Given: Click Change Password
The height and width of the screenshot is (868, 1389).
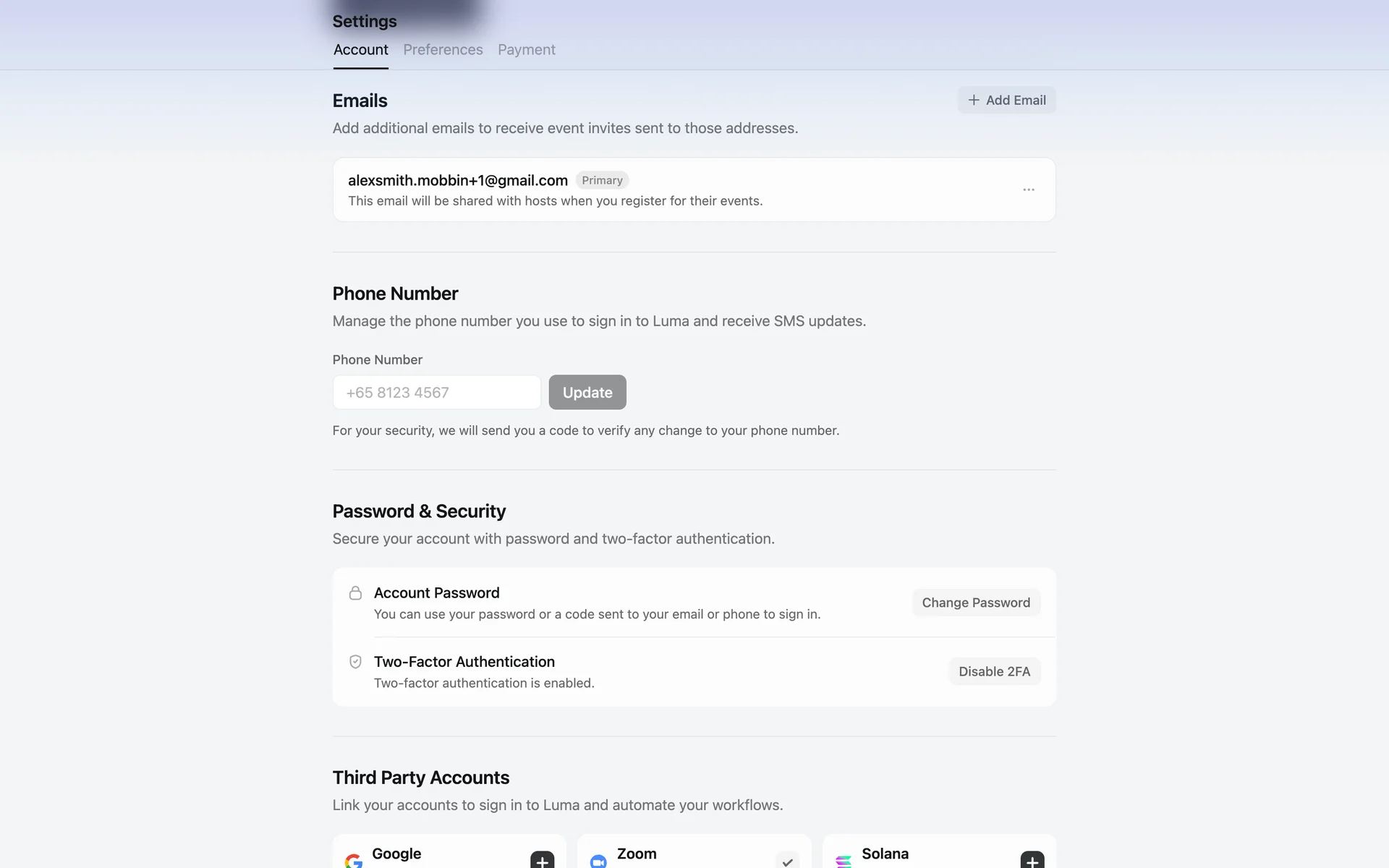Looking at the screenshot, I should pos(975,603).
